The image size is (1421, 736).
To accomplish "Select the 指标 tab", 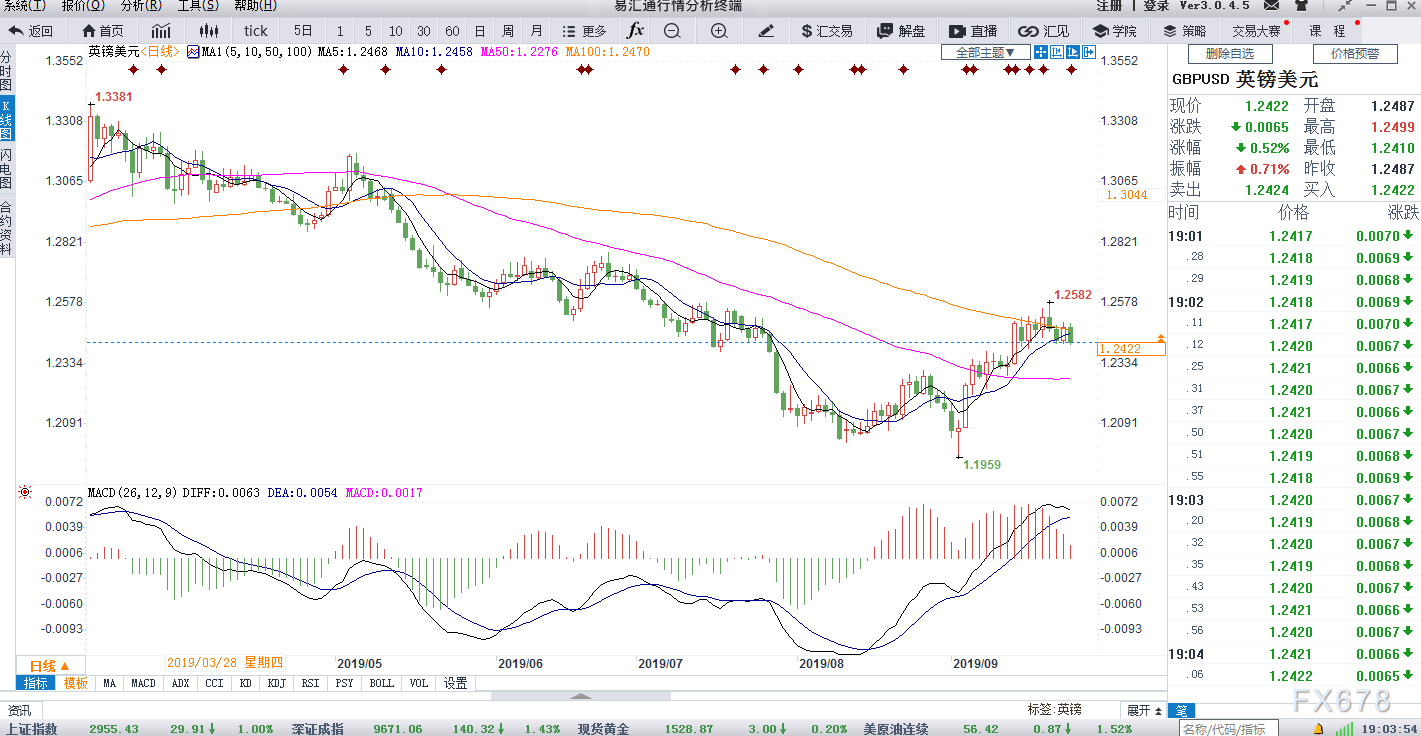I will [36, 683].
